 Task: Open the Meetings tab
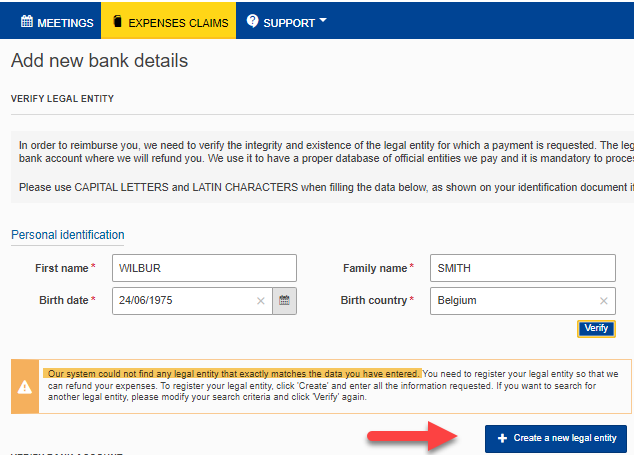(57, 22)
